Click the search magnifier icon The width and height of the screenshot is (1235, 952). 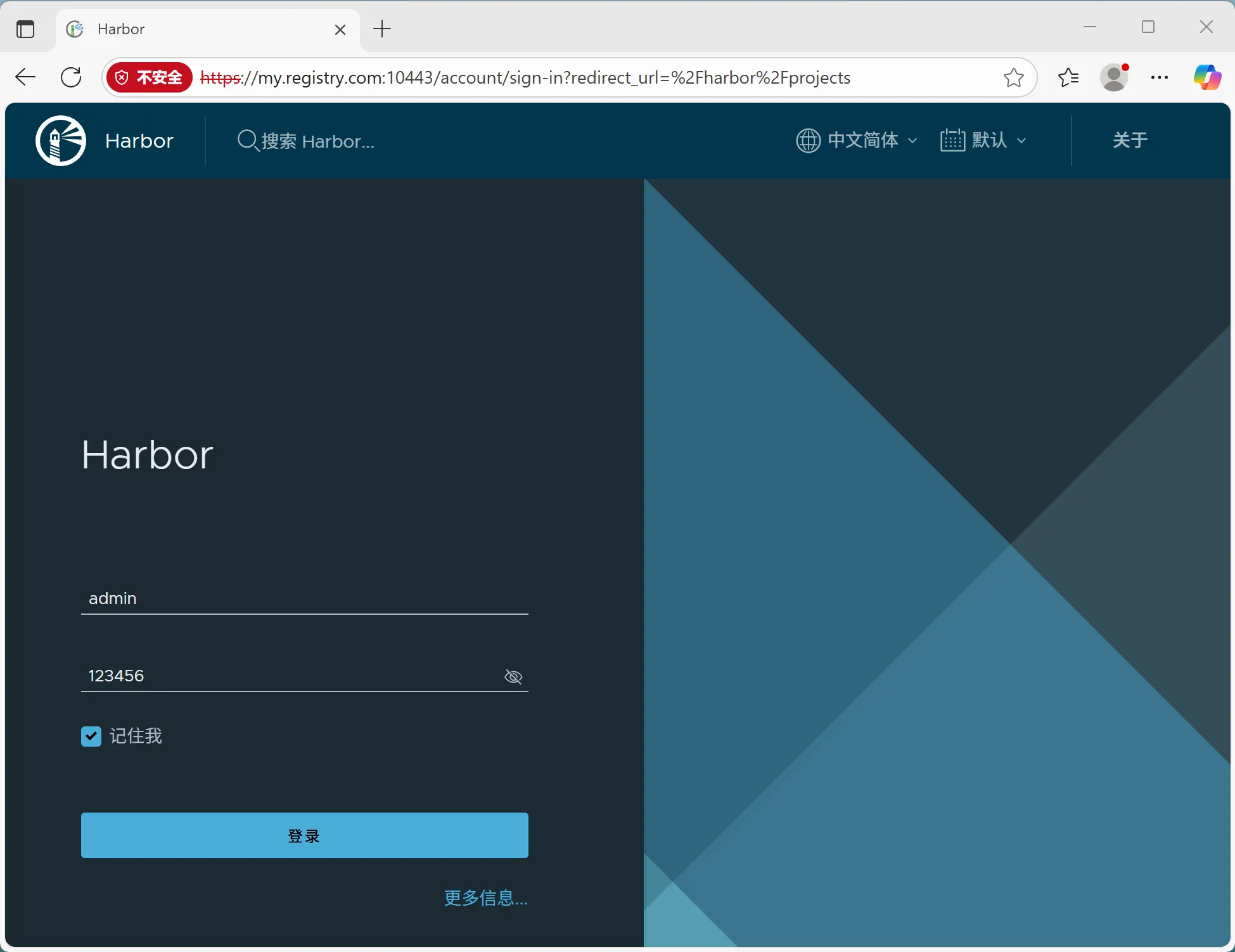tap(247, 140)
